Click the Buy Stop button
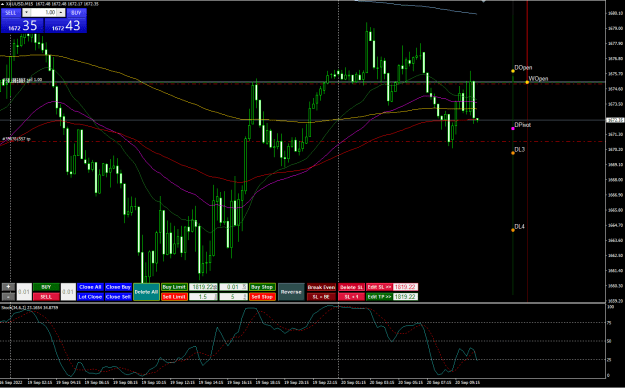 point(262,287)
